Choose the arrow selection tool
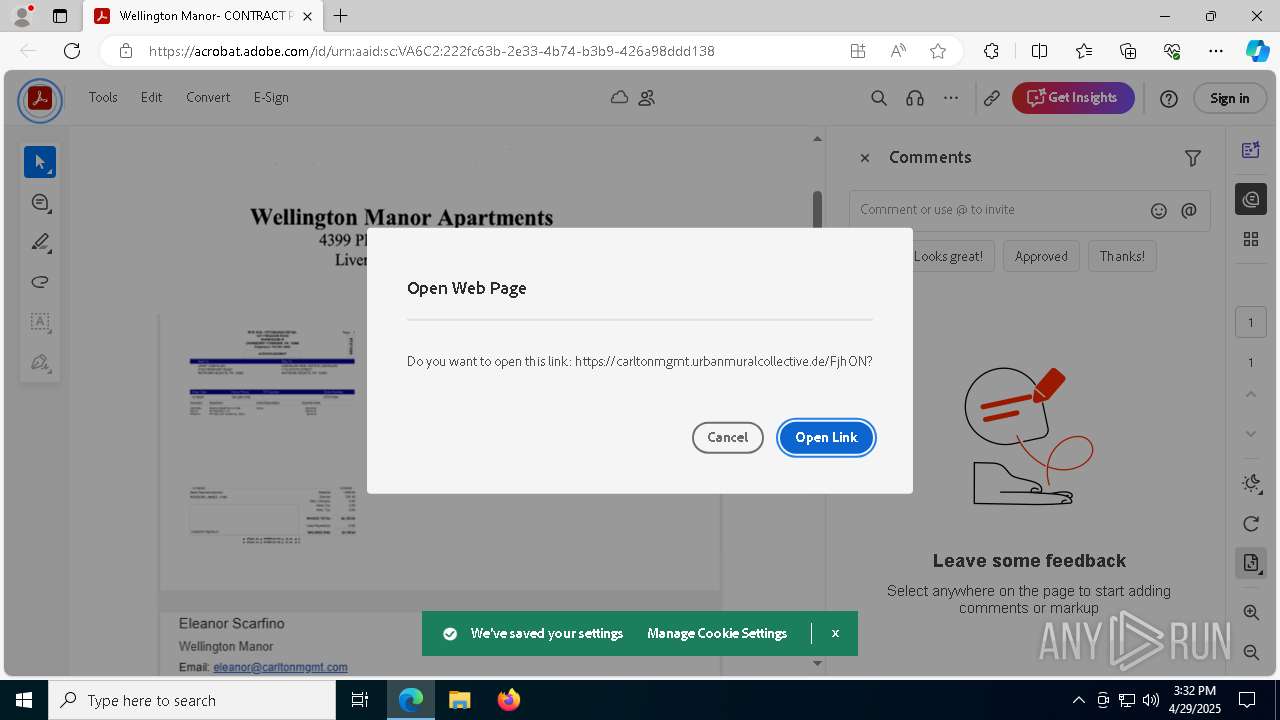1280x720 pixels. [40, 162]
